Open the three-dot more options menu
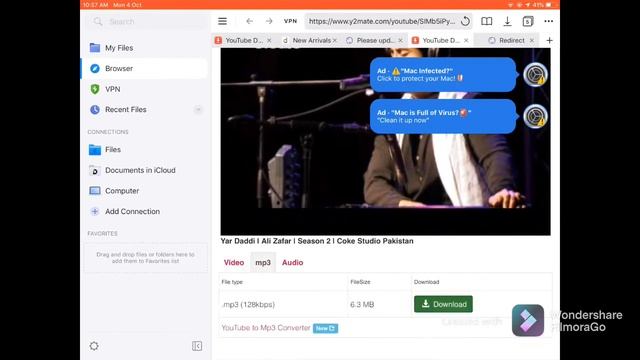 549,21
